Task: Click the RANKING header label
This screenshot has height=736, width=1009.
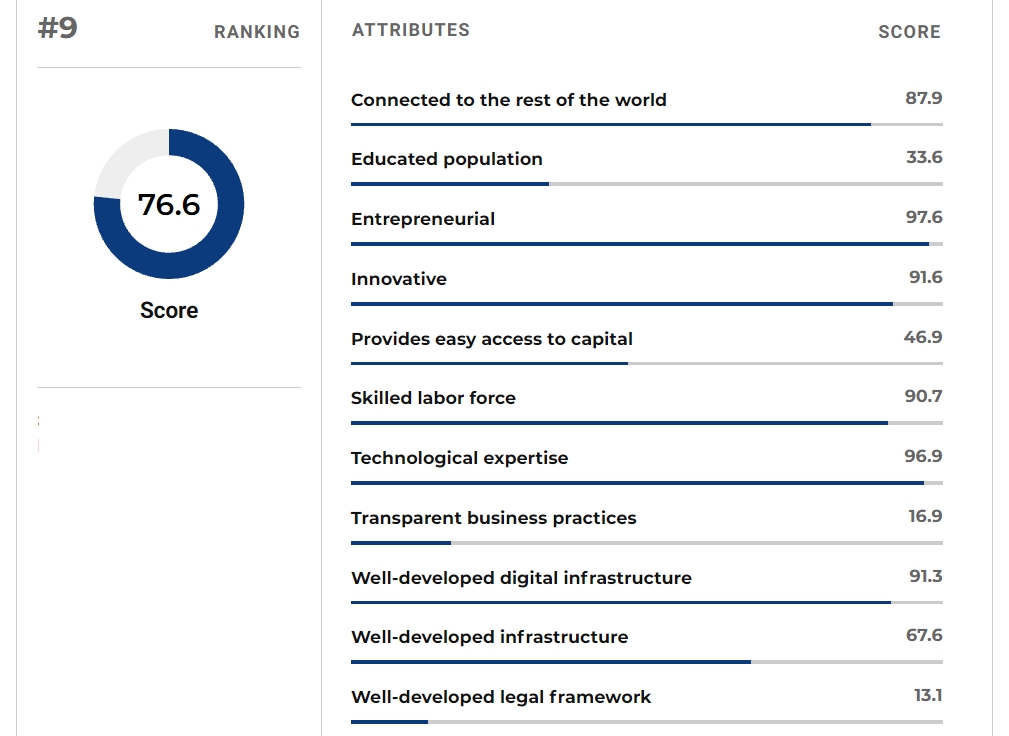Action: coord(257,32)
